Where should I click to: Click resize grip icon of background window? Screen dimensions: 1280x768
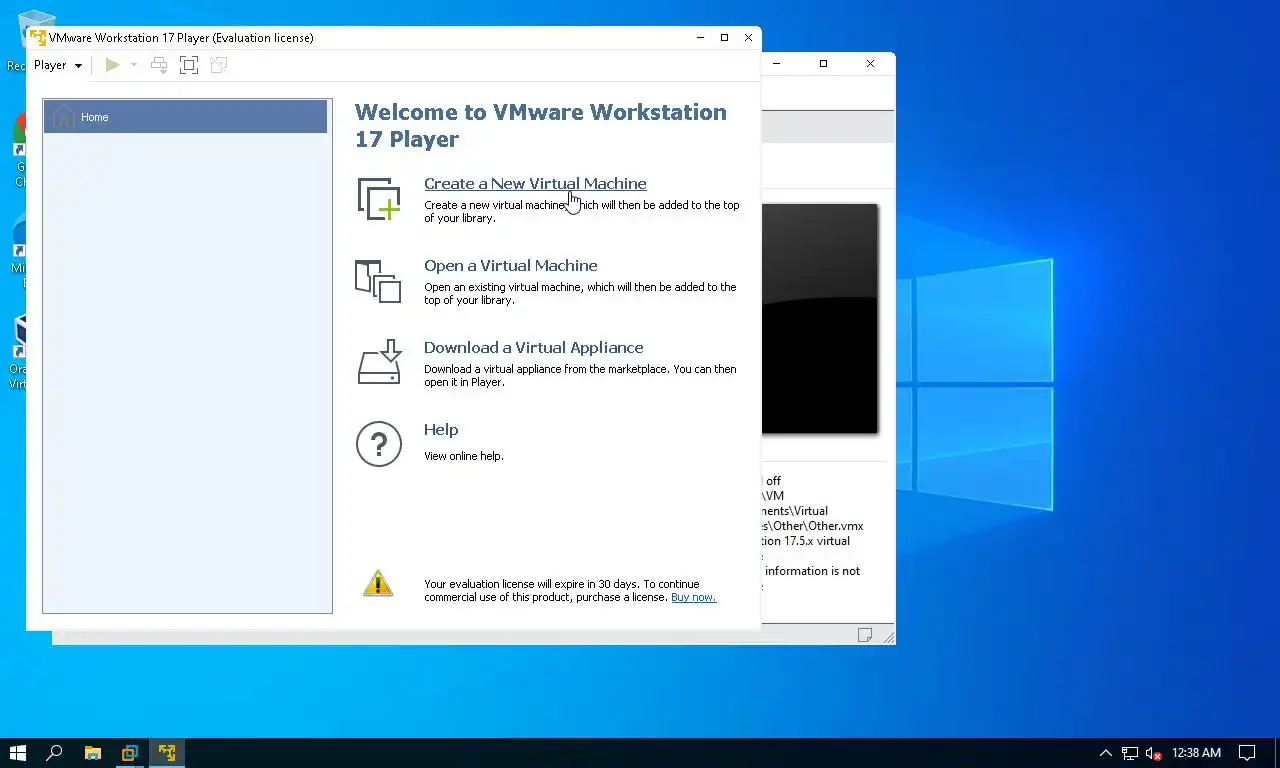(888, 637)
